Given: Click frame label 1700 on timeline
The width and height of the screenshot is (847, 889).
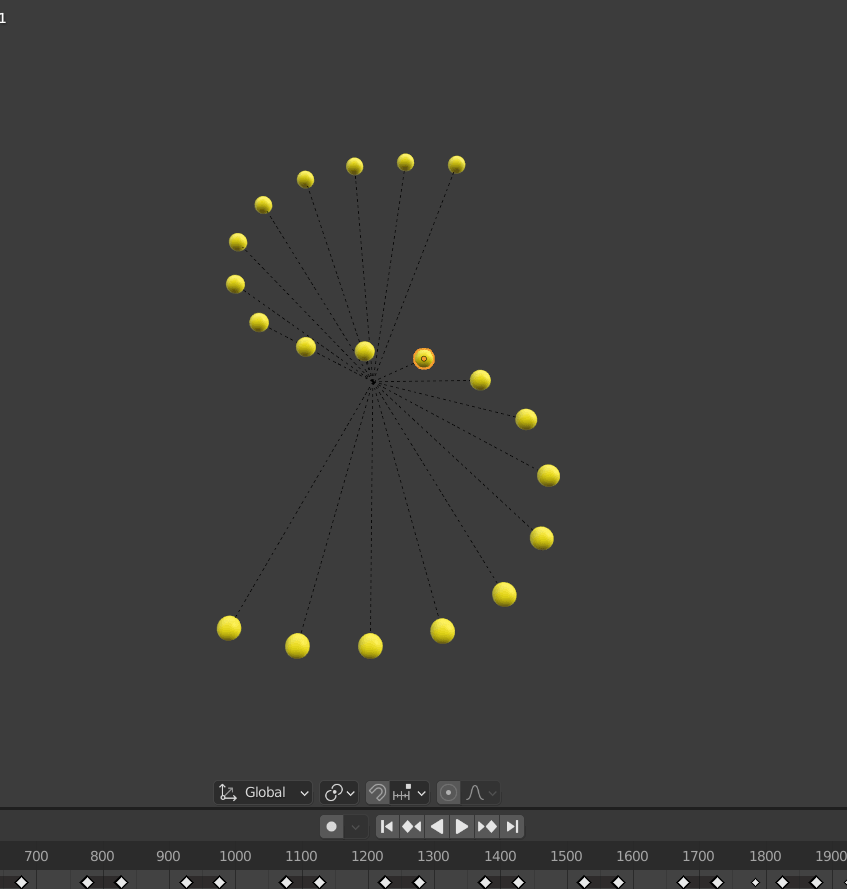Looking at the screenshot, I should click(x=698, y=856).
